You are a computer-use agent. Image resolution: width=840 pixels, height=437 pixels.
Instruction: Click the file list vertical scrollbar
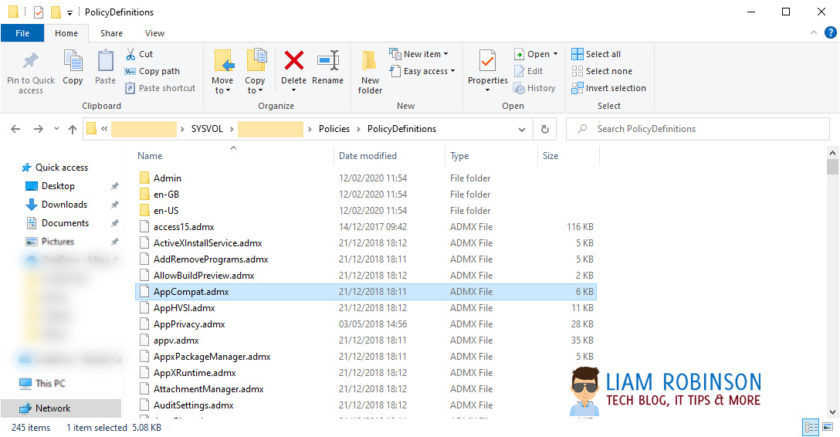coord(832,283)
